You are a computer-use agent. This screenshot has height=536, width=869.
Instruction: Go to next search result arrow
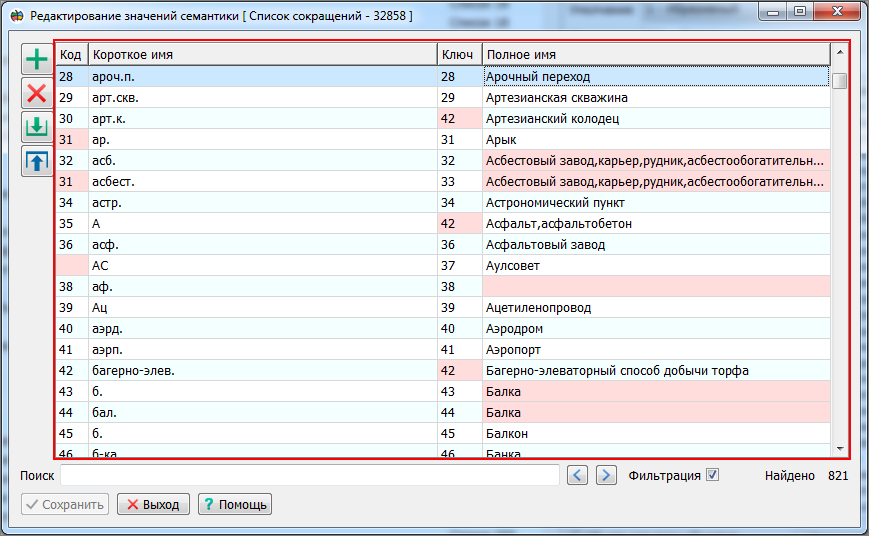click(606, 475)
